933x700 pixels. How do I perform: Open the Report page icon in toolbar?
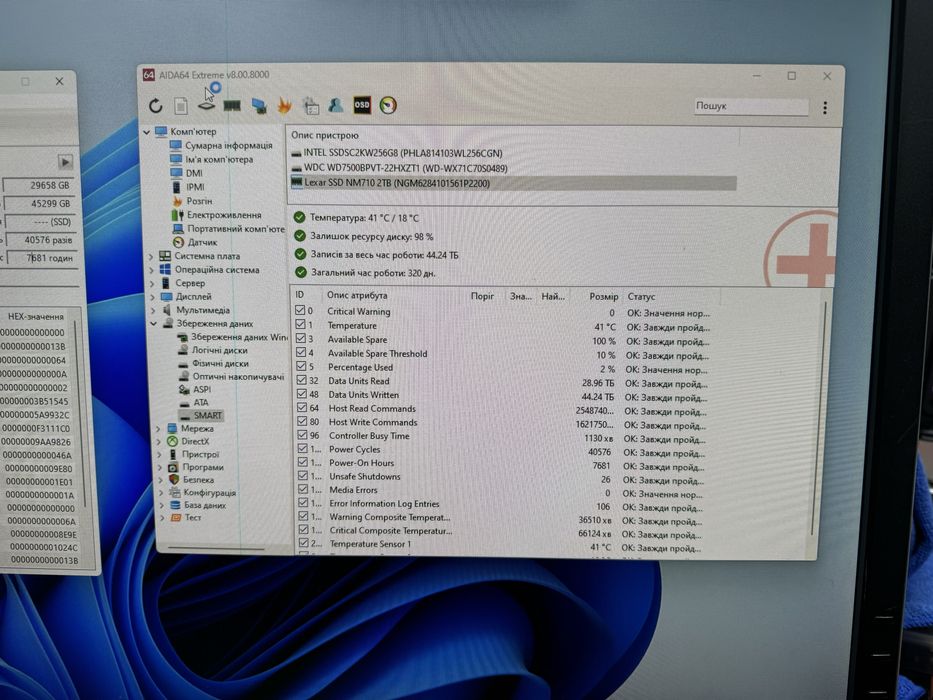181,106
